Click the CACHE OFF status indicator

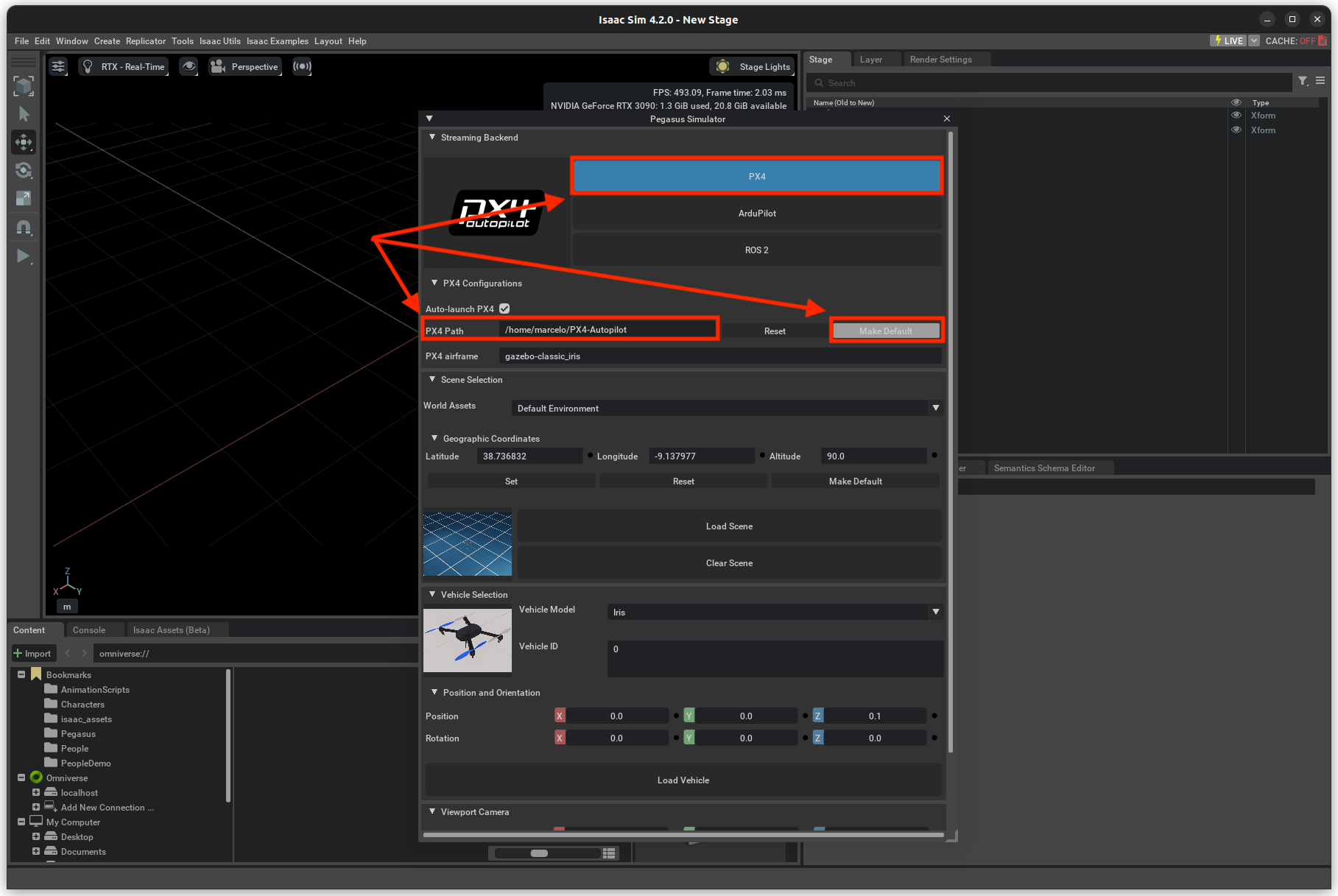1295,40
